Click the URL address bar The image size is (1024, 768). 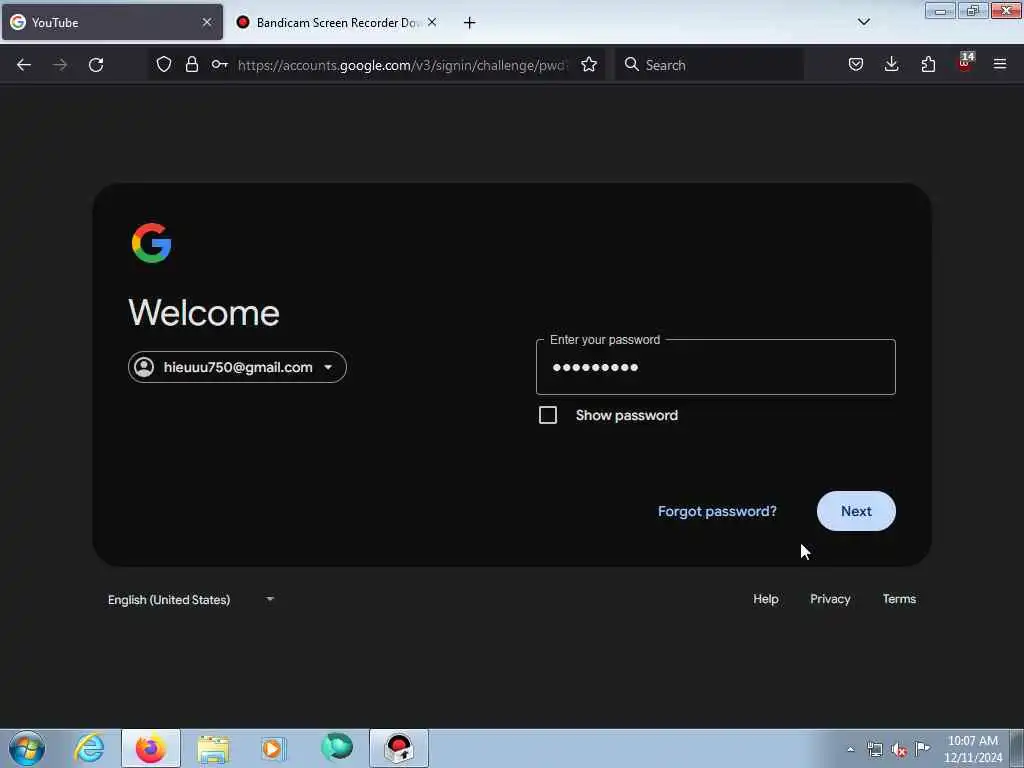pyautogui.click(x=402, y=65)
